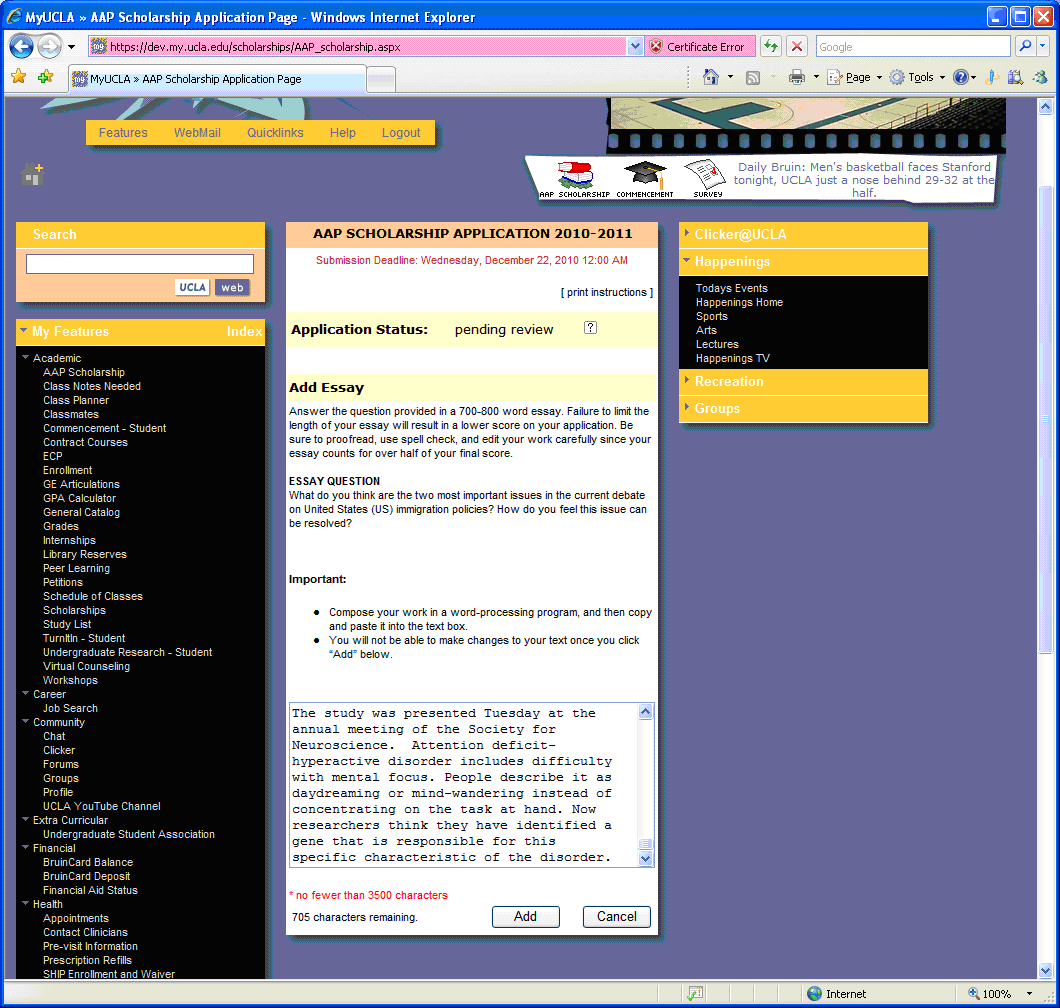Open the Commencement graduation cap icon
This screenshot has height=1008, width=1060.
(x=644, y=177)
